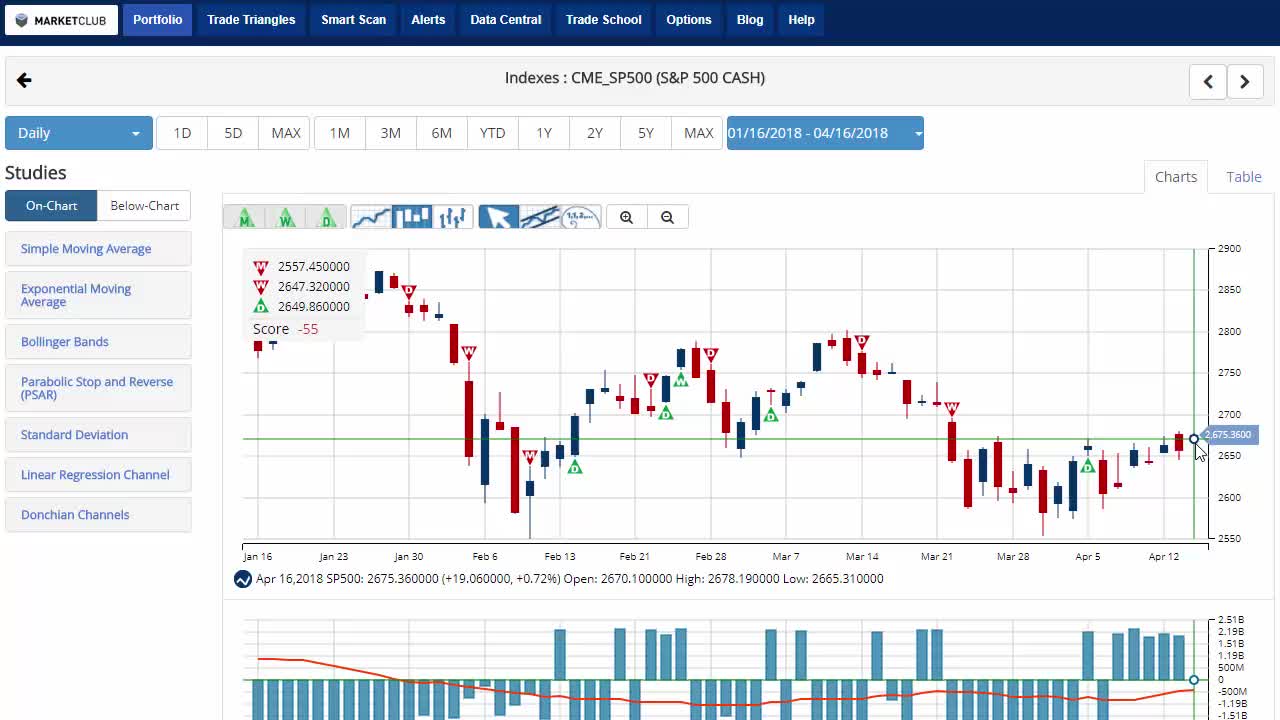
Task: Click the weekly red triangle in the score legend
Action: 261,287
